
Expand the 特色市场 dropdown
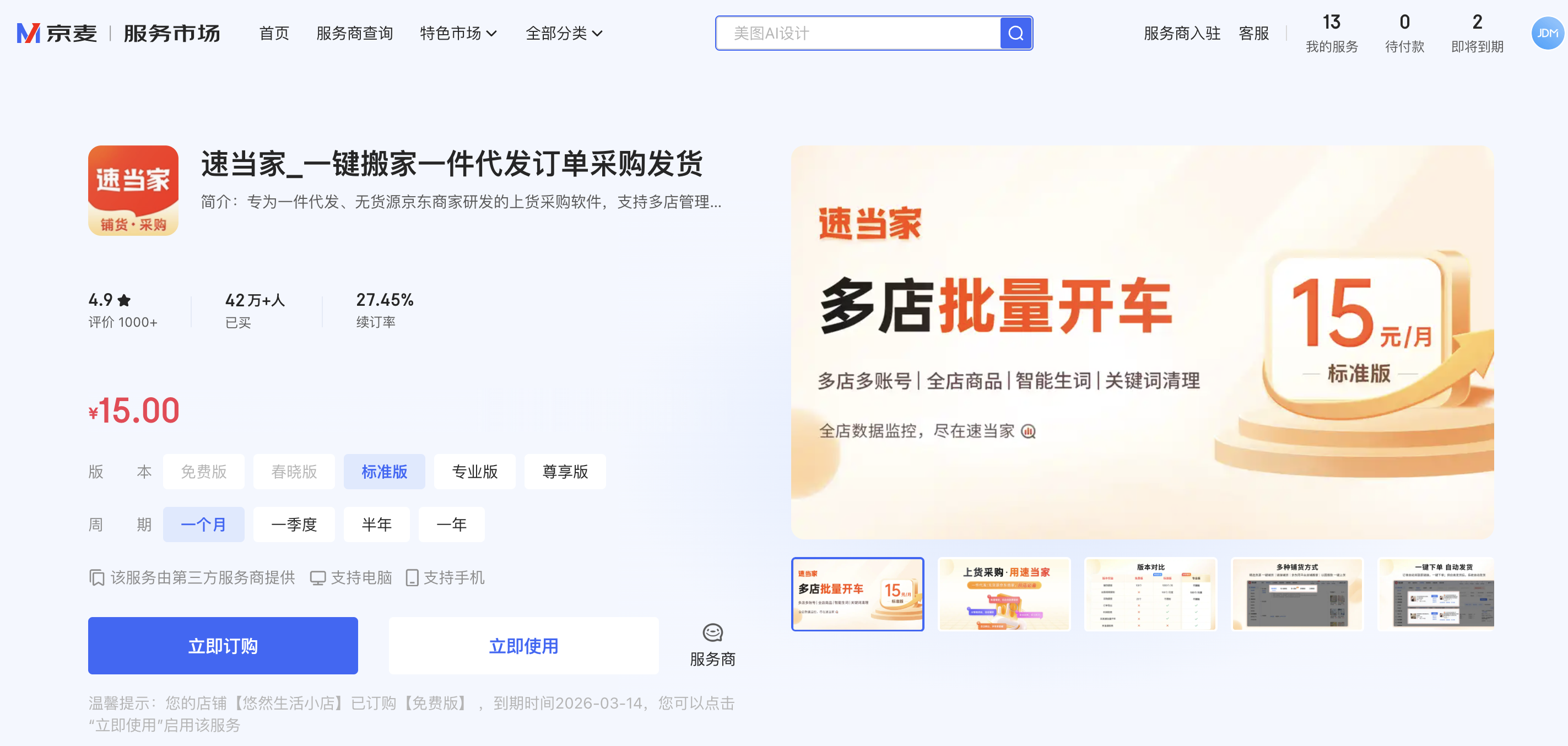458,33
